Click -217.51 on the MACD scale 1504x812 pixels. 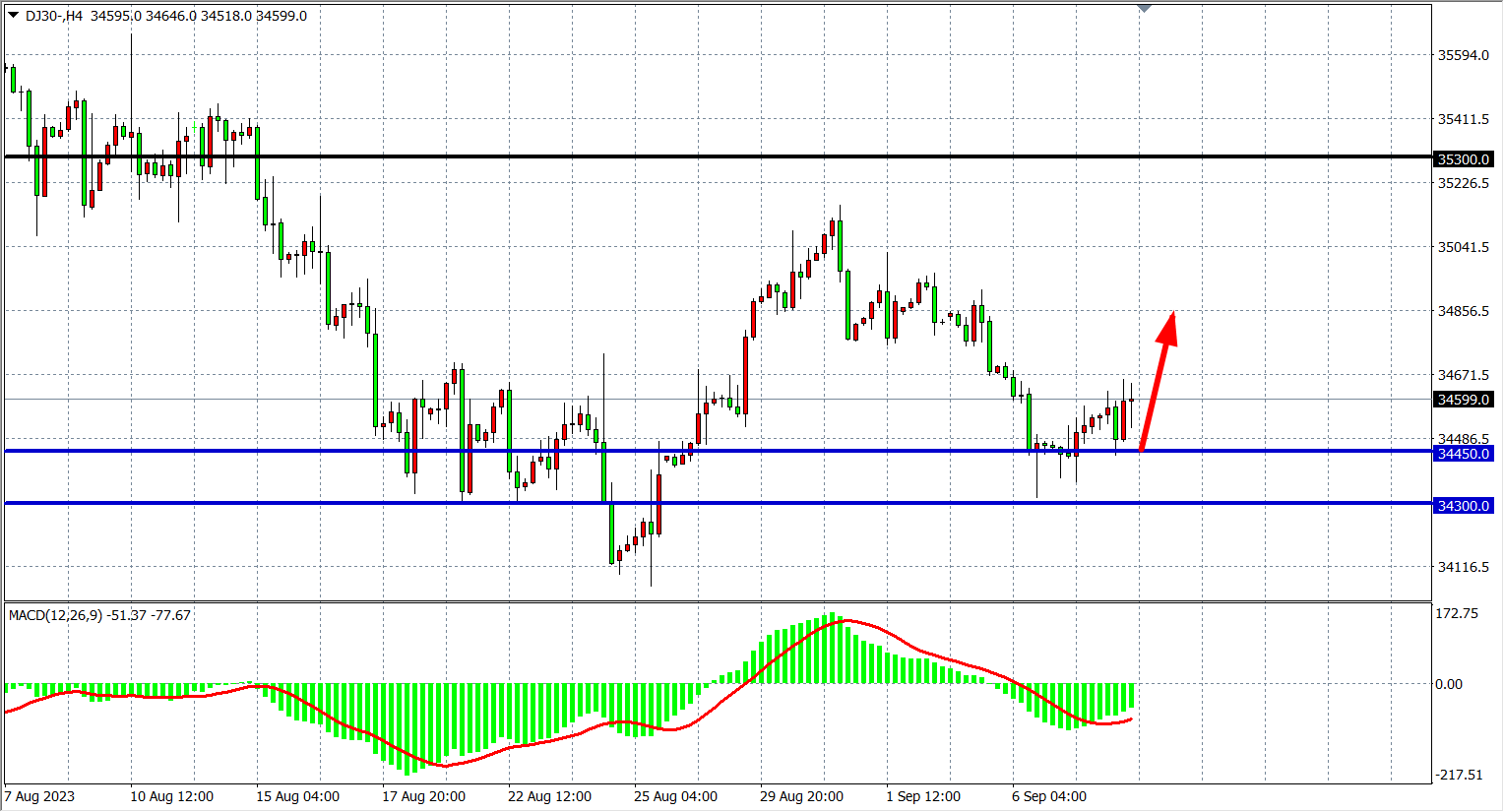click(1459, 775)
